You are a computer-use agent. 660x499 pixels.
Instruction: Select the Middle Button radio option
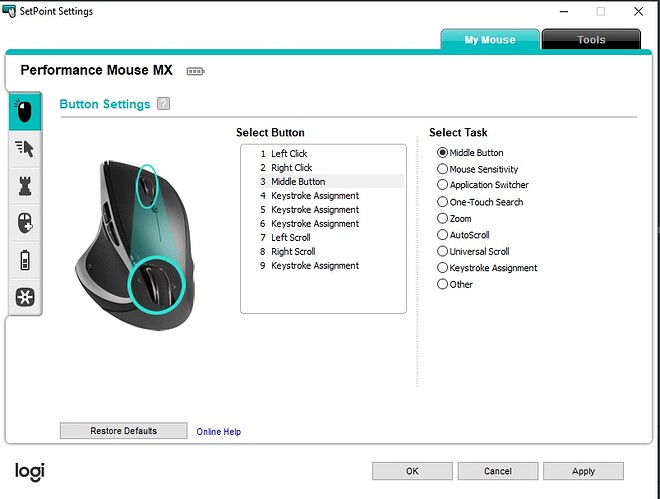click(442, 152)
